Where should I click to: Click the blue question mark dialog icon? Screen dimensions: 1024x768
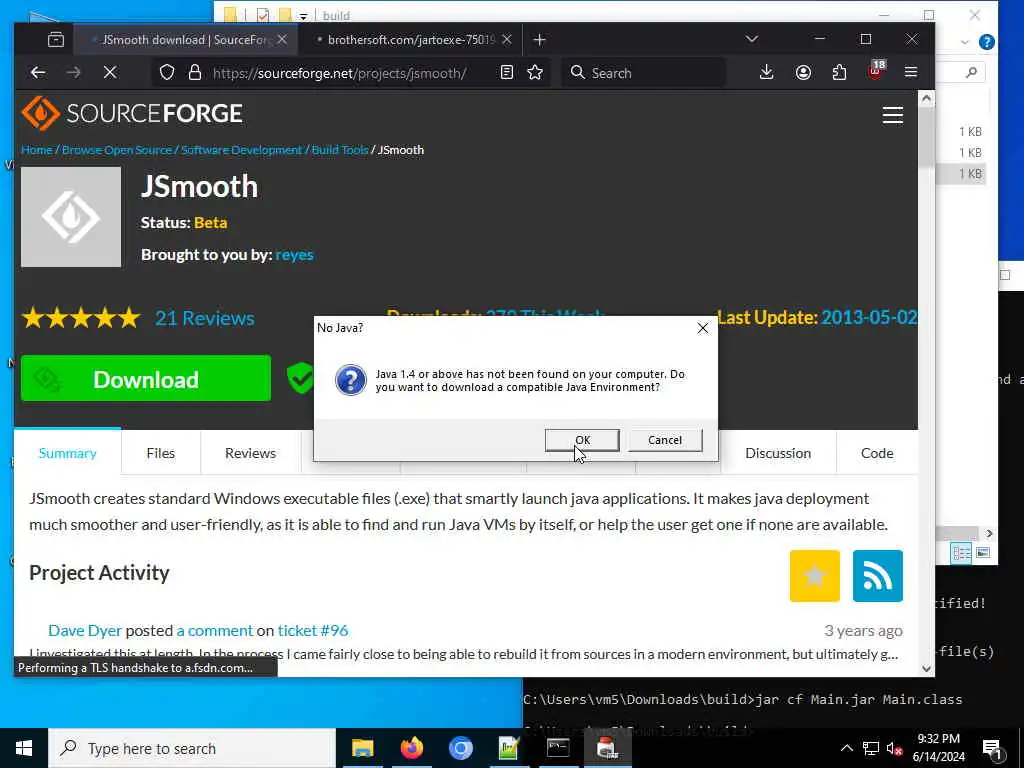[351, 380]
